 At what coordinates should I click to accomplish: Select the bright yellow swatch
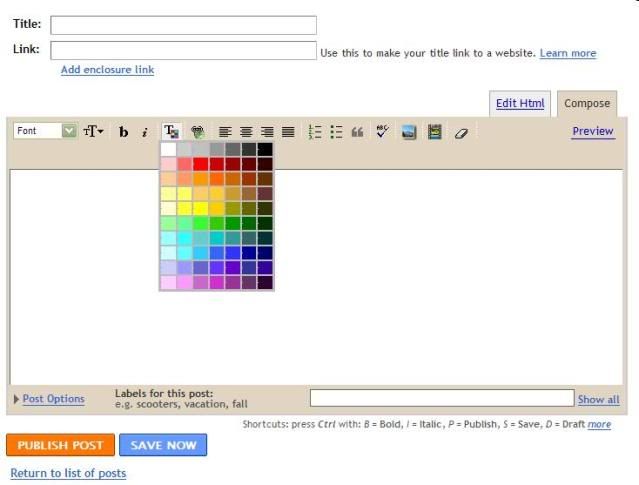(201, 209)
